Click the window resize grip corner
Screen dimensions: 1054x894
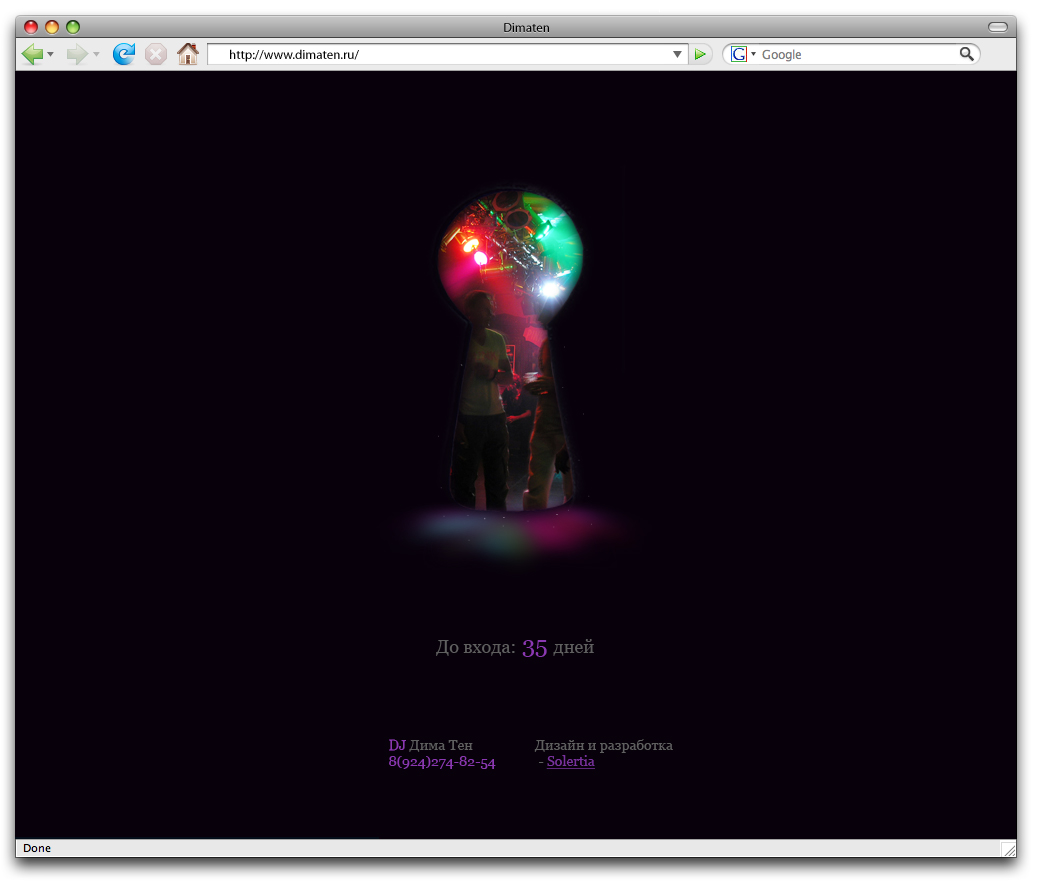tap(1008, 849)
